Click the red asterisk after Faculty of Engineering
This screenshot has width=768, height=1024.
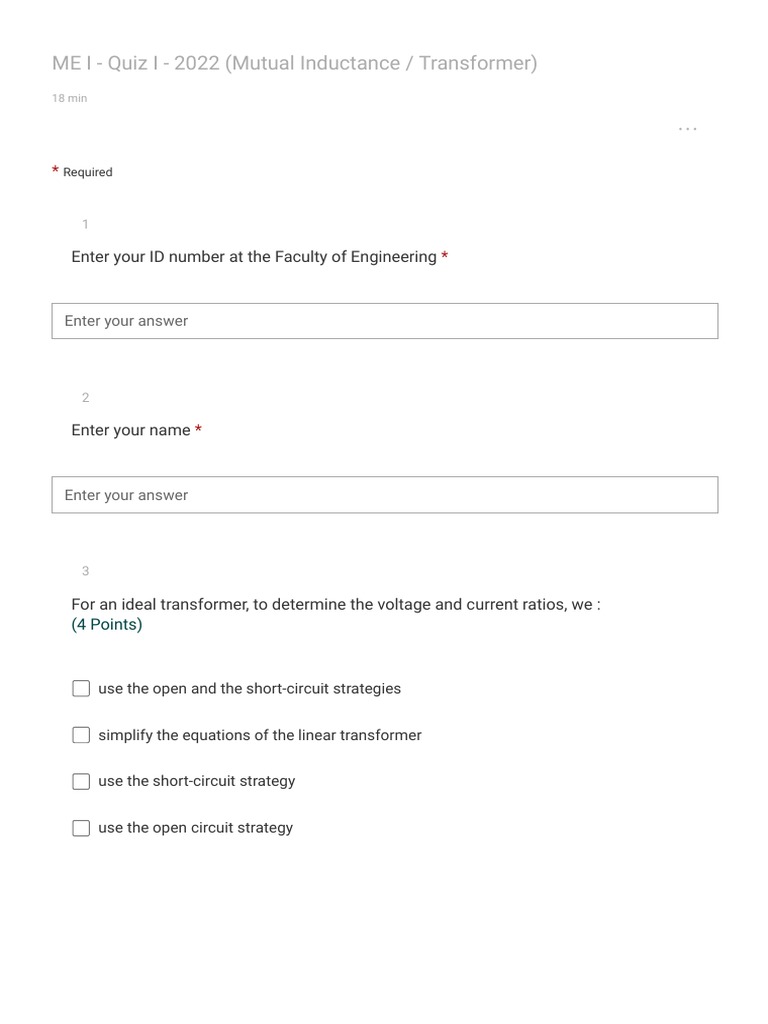[x=444, y=256]
